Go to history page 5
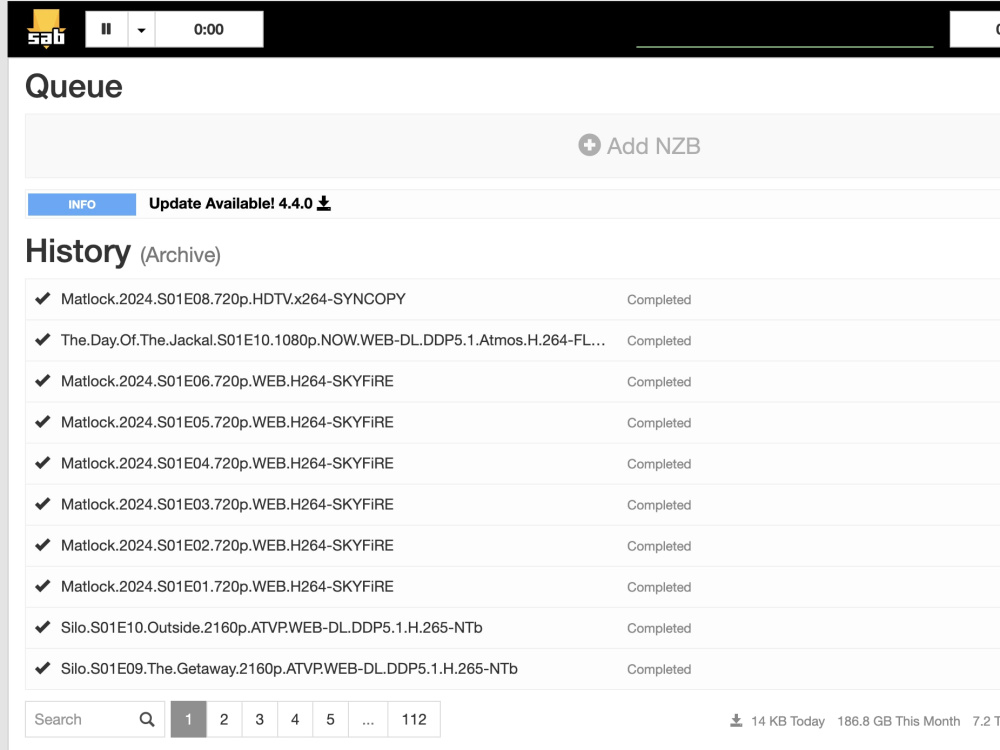Viewport: 1000px width, 750px height. 330,719
